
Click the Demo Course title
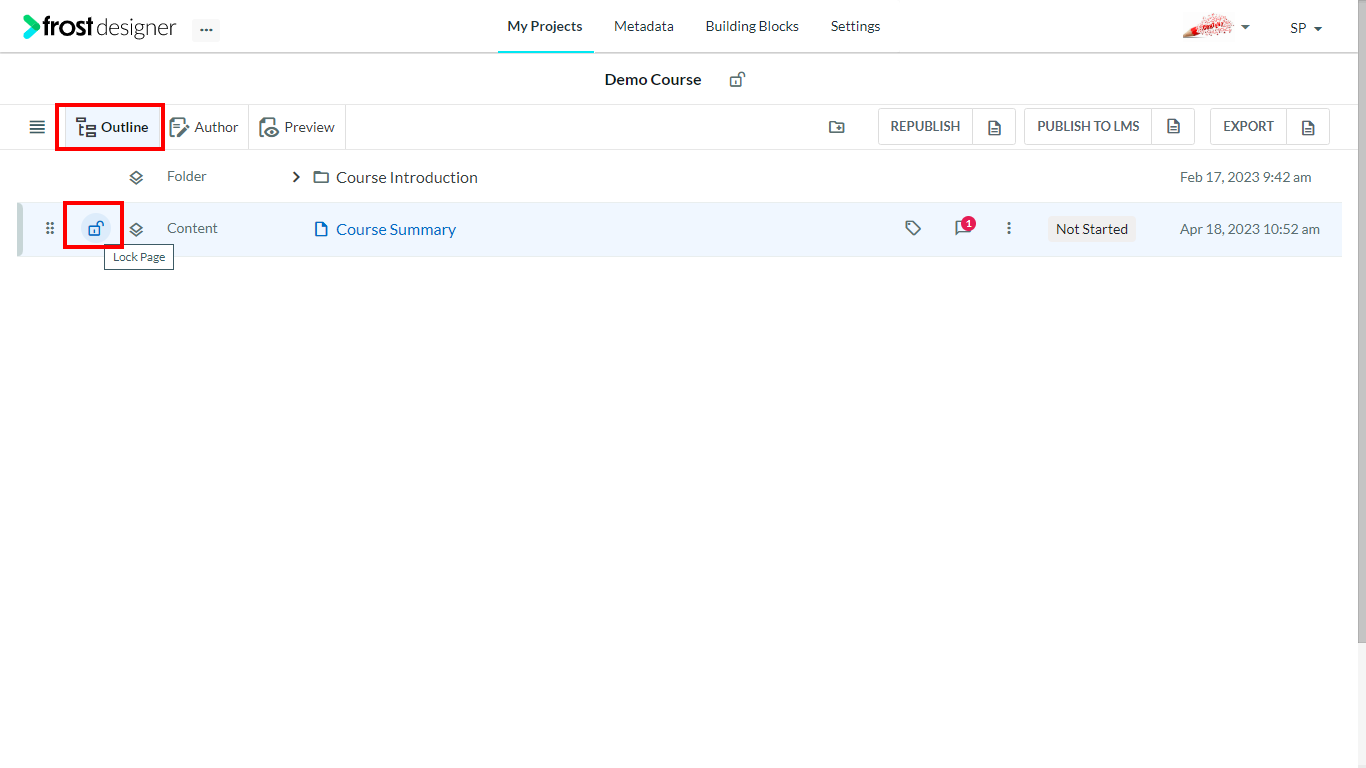point(653,79)
